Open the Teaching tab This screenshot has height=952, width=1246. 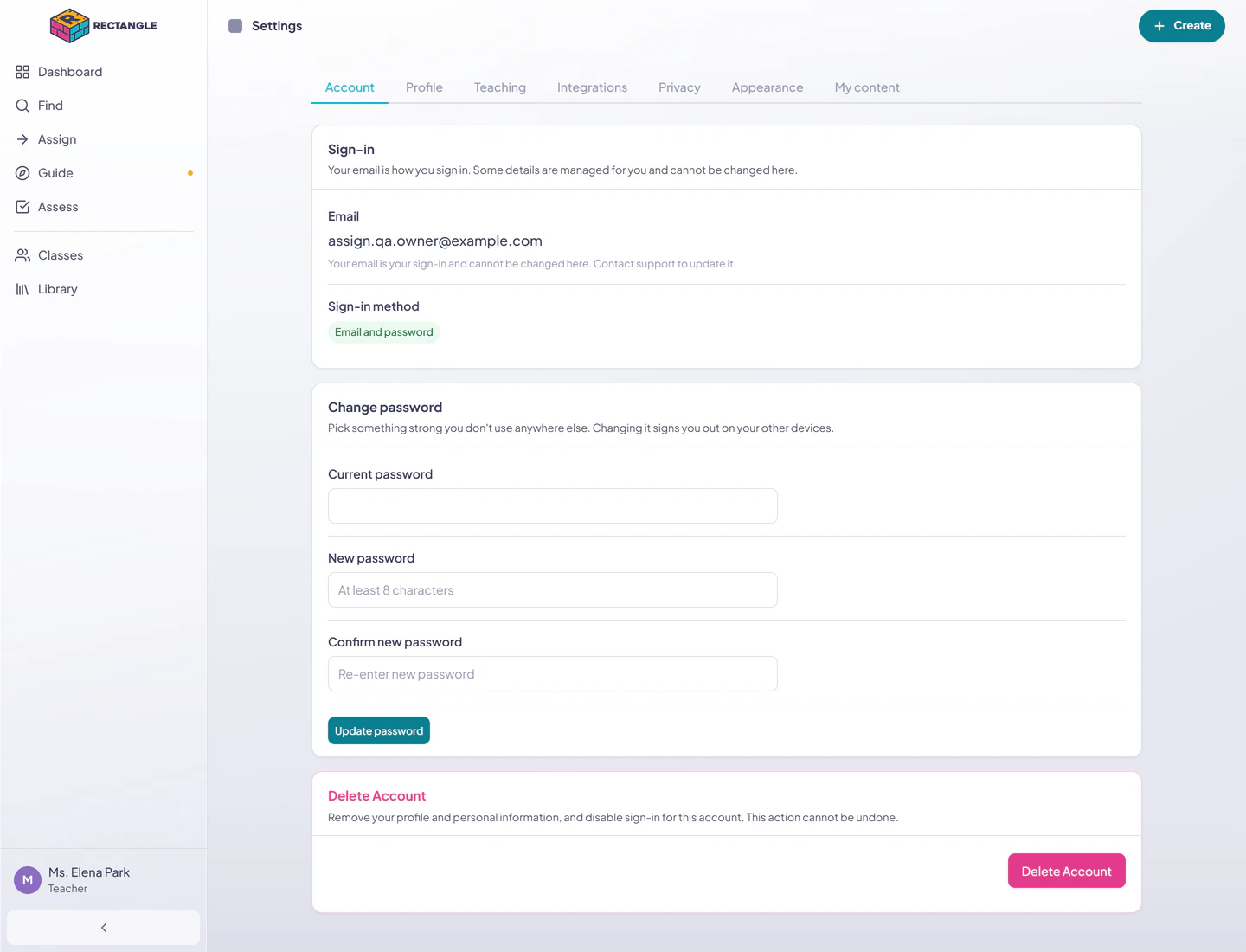point(500,87)
